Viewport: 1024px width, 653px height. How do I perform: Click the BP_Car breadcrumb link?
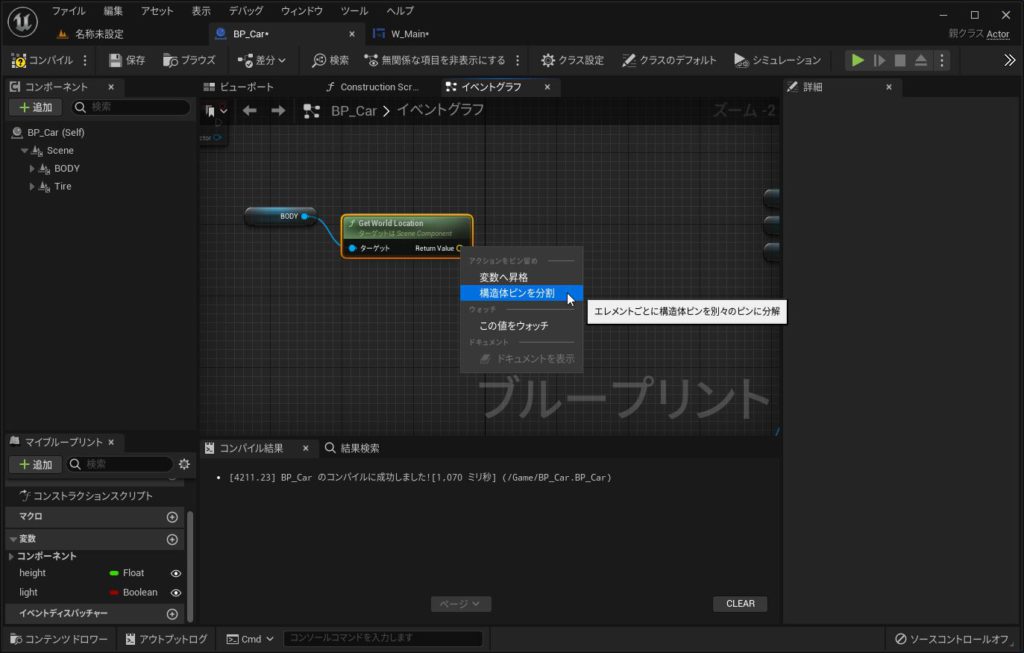point(353,111)
